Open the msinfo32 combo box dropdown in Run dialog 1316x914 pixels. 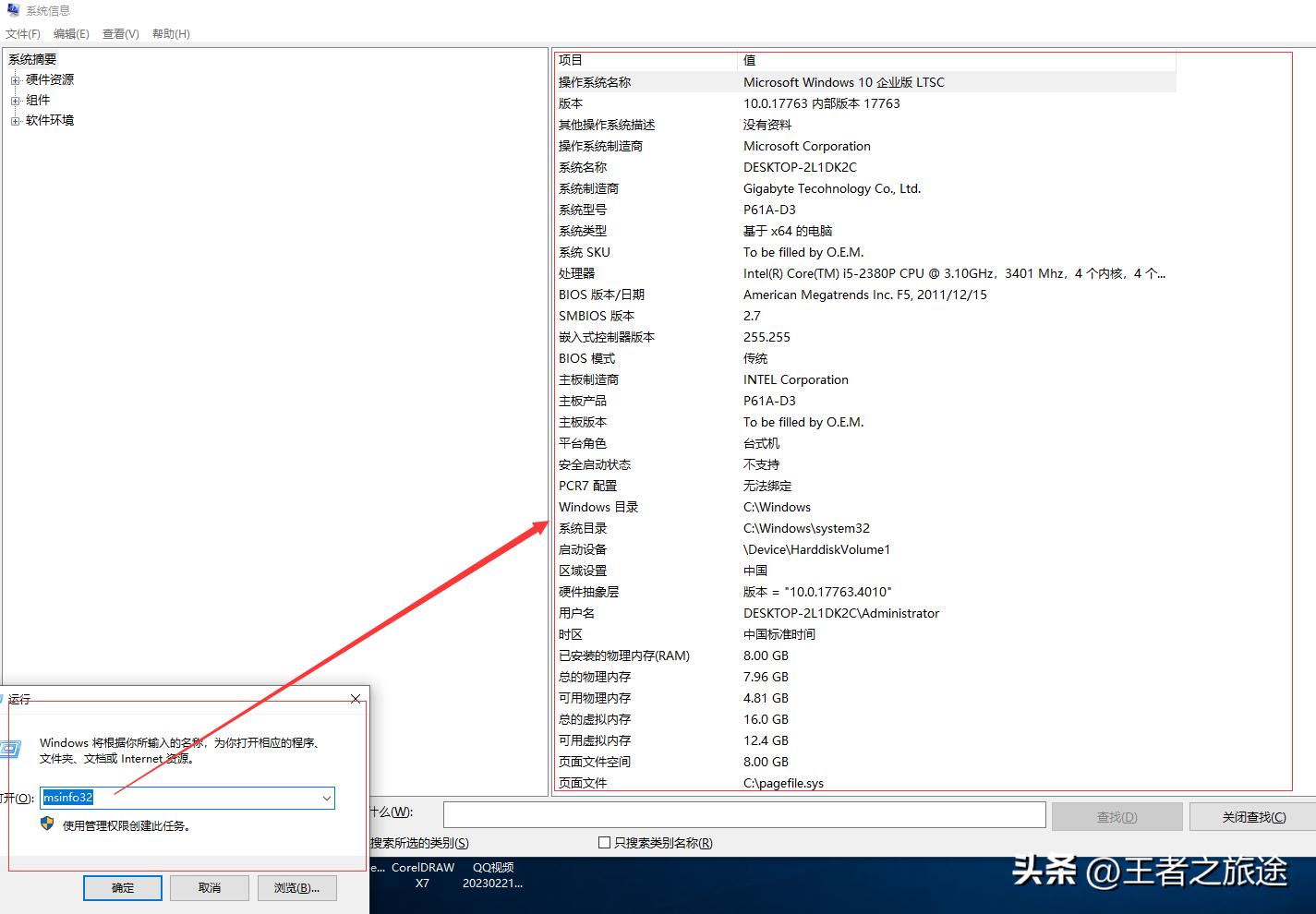(x=326, y=798)
